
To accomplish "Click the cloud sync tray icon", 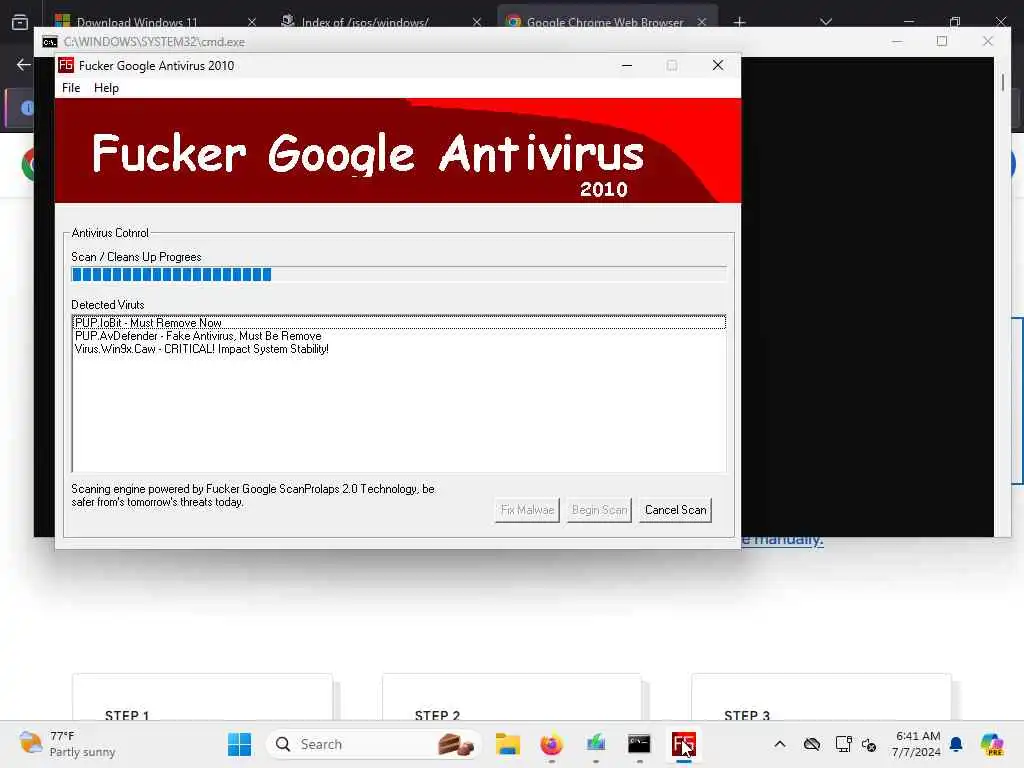I will click(x=812, y=744).
